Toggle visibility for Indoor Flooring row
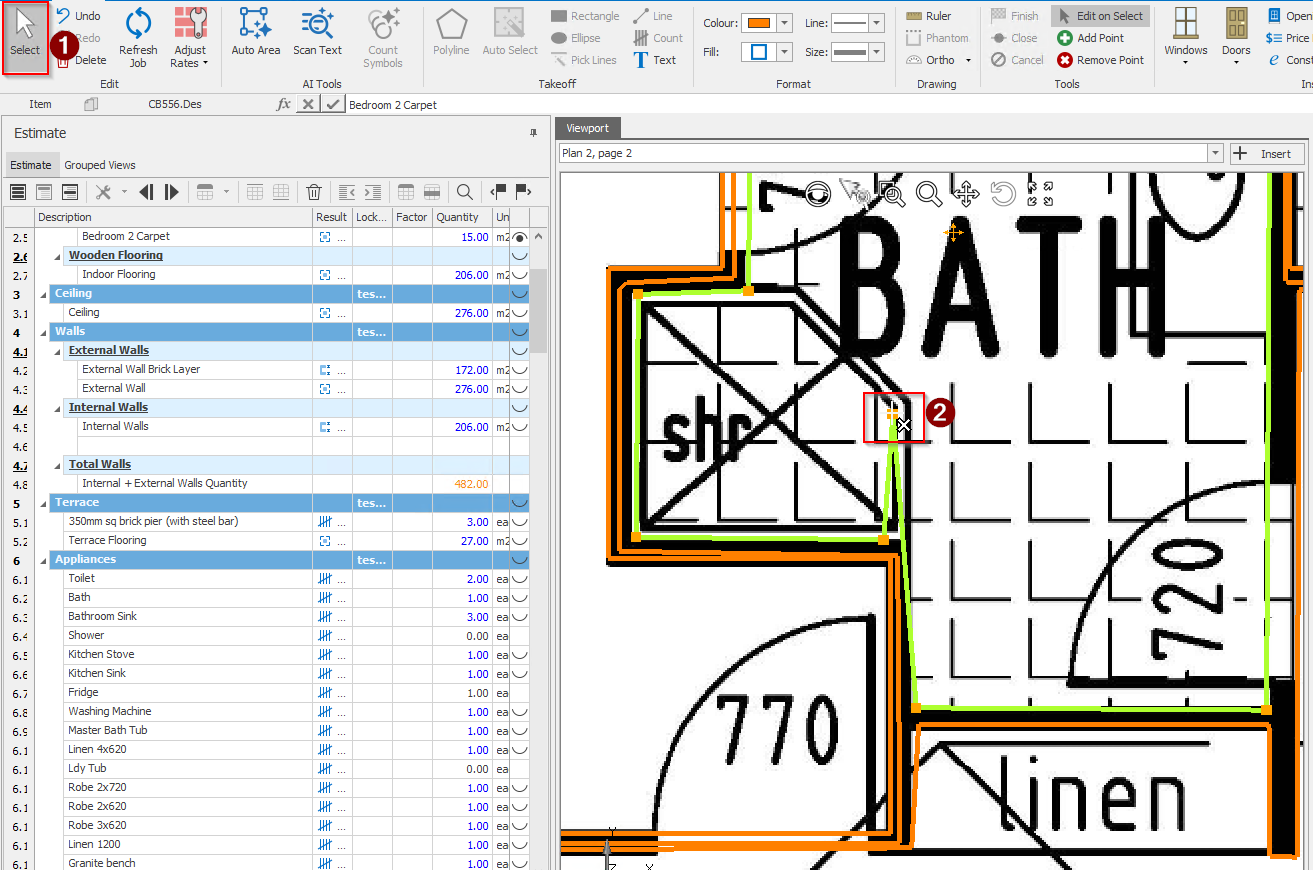1313x870 pixels. [520, 275]
